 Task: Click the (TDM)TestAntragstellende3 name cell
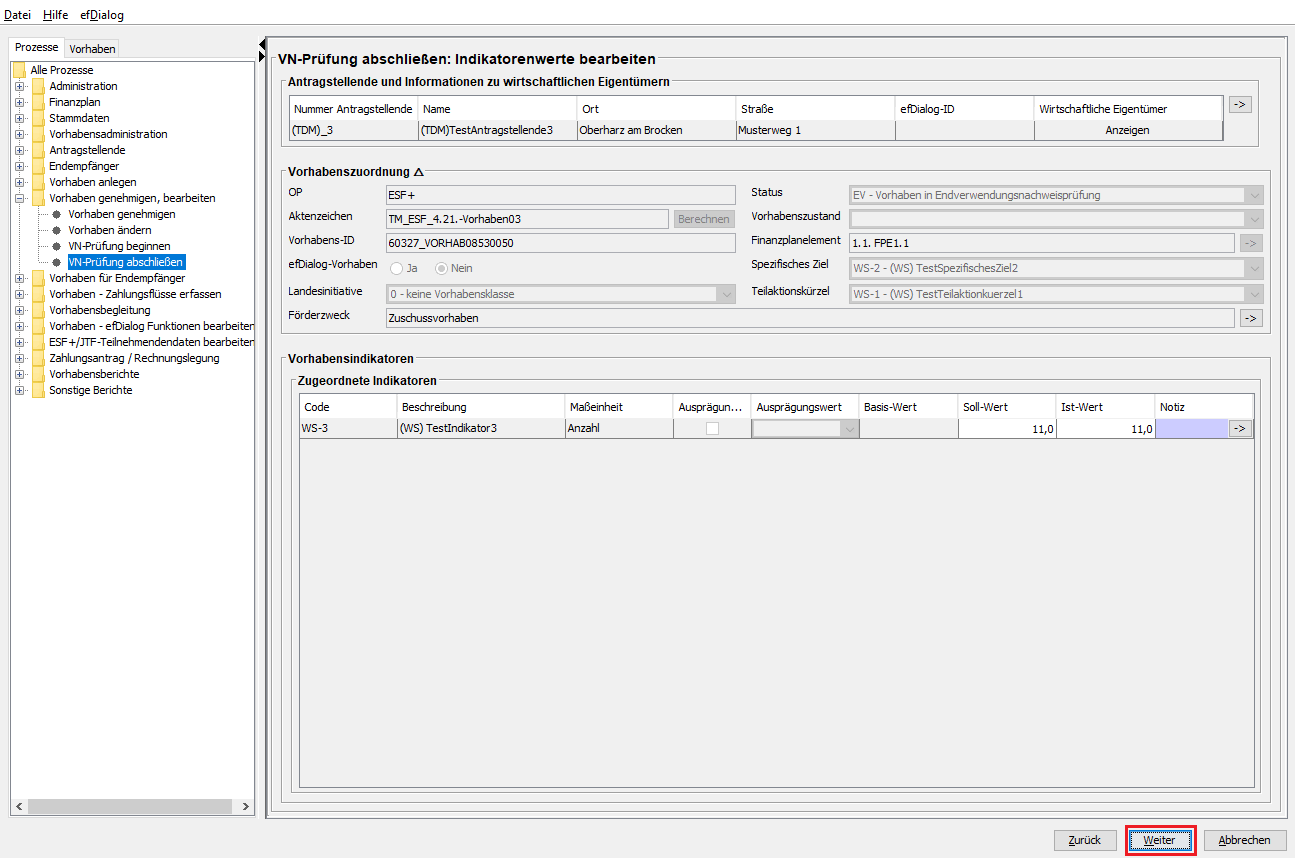click(498, 130)
